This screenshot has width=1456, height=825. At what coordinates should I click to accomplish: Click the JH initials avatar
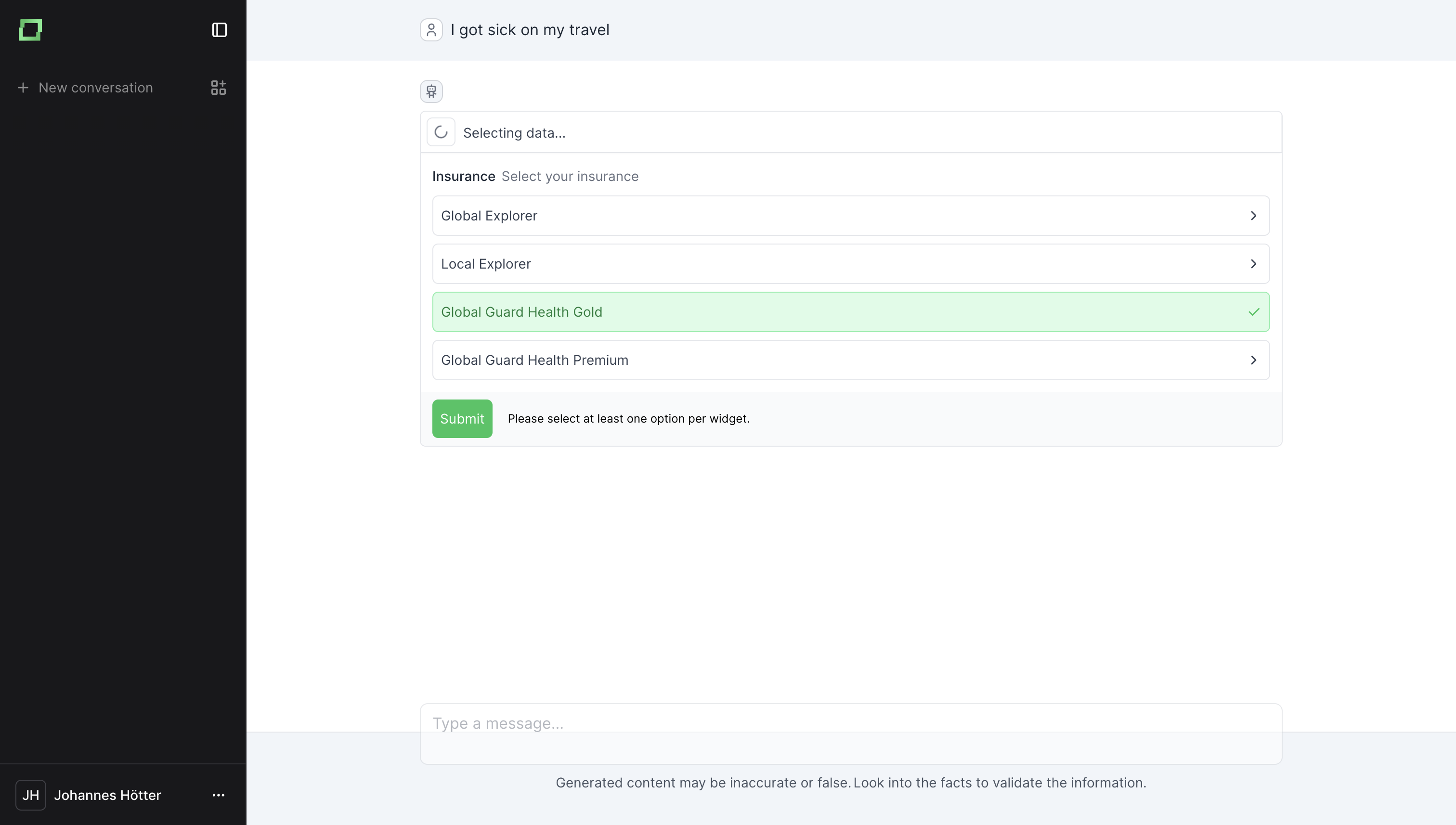click(x=31, y=795)
